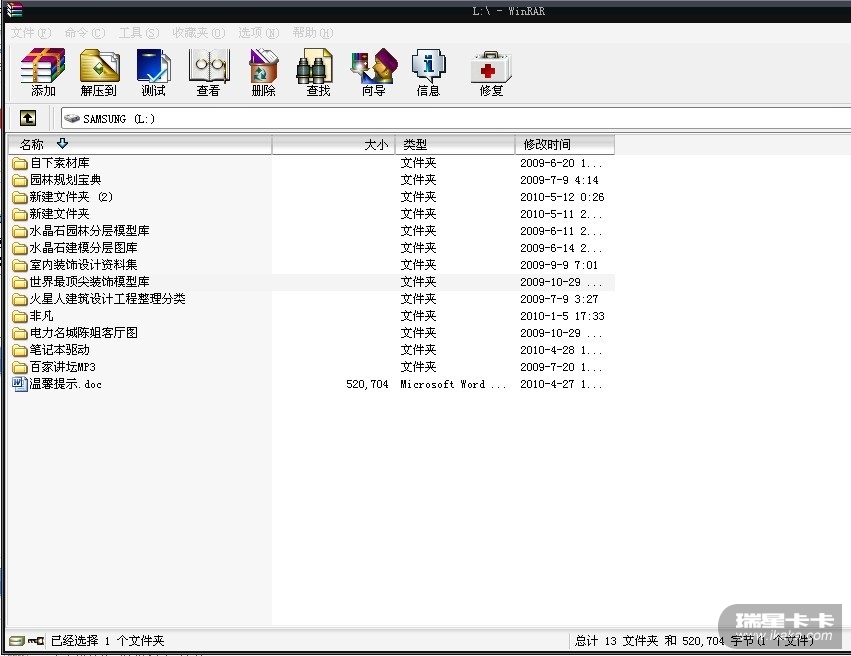Click the View (查看) toolbar icon
Screen dimensions: 851x656
pos(209,72)
